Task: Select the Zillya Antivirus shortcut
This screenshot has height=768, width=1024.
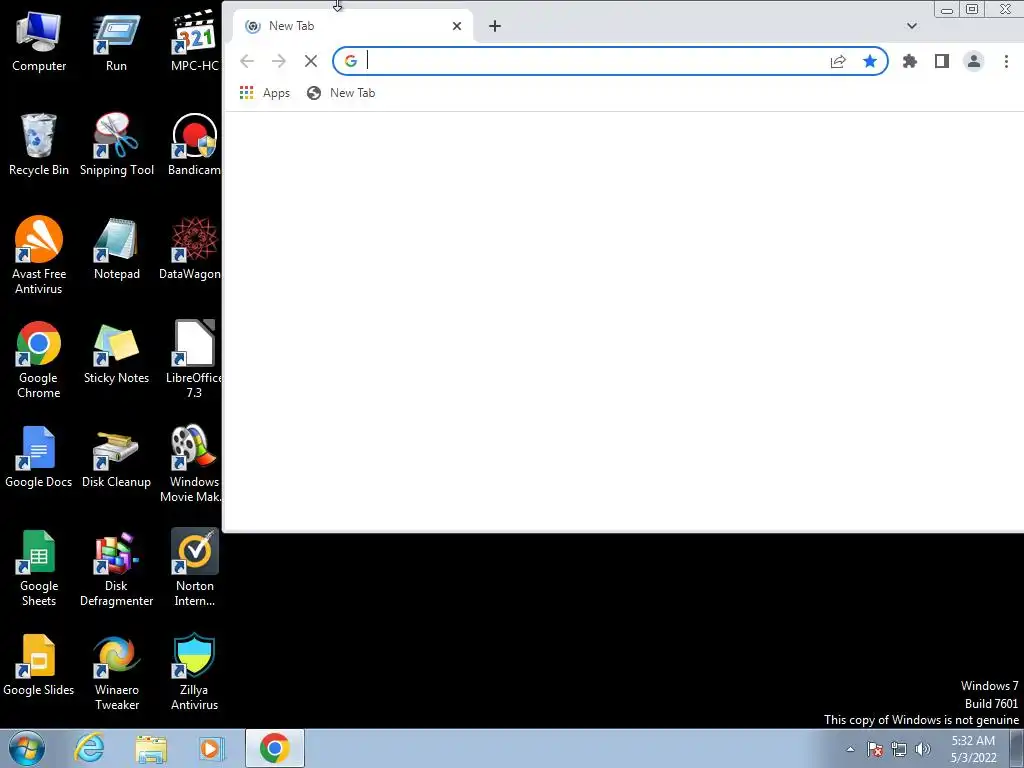Action: (194, 671)
